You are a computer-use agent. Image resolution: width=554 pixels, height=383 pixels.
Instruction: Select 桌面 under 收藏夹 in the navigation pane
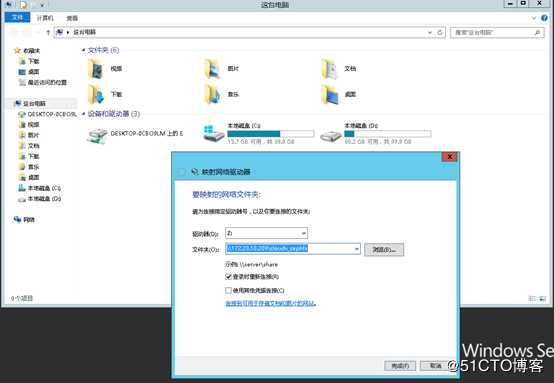point(29,72)
